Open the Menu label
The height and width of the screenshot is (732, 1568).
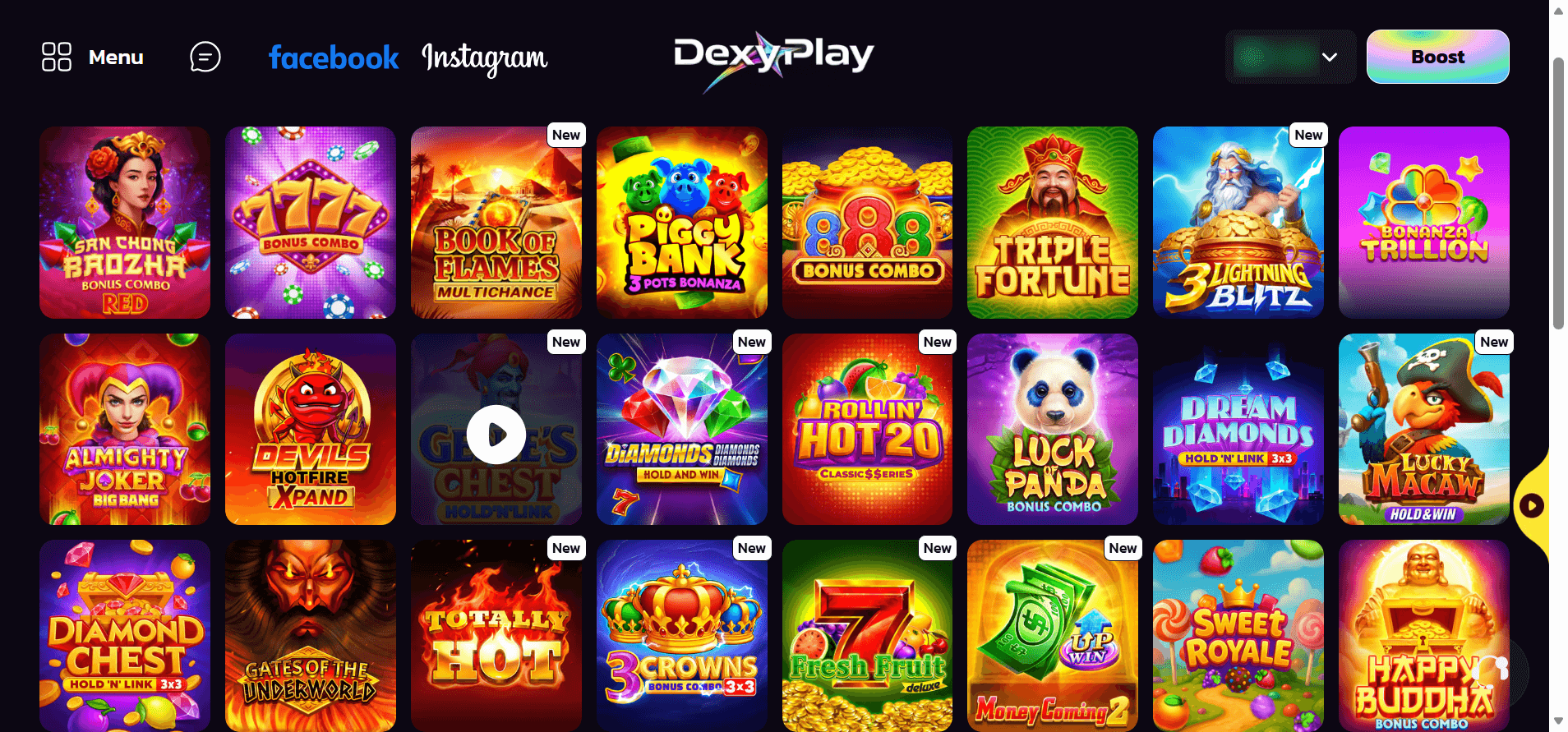pyautogui.click(x=116, y=58)
